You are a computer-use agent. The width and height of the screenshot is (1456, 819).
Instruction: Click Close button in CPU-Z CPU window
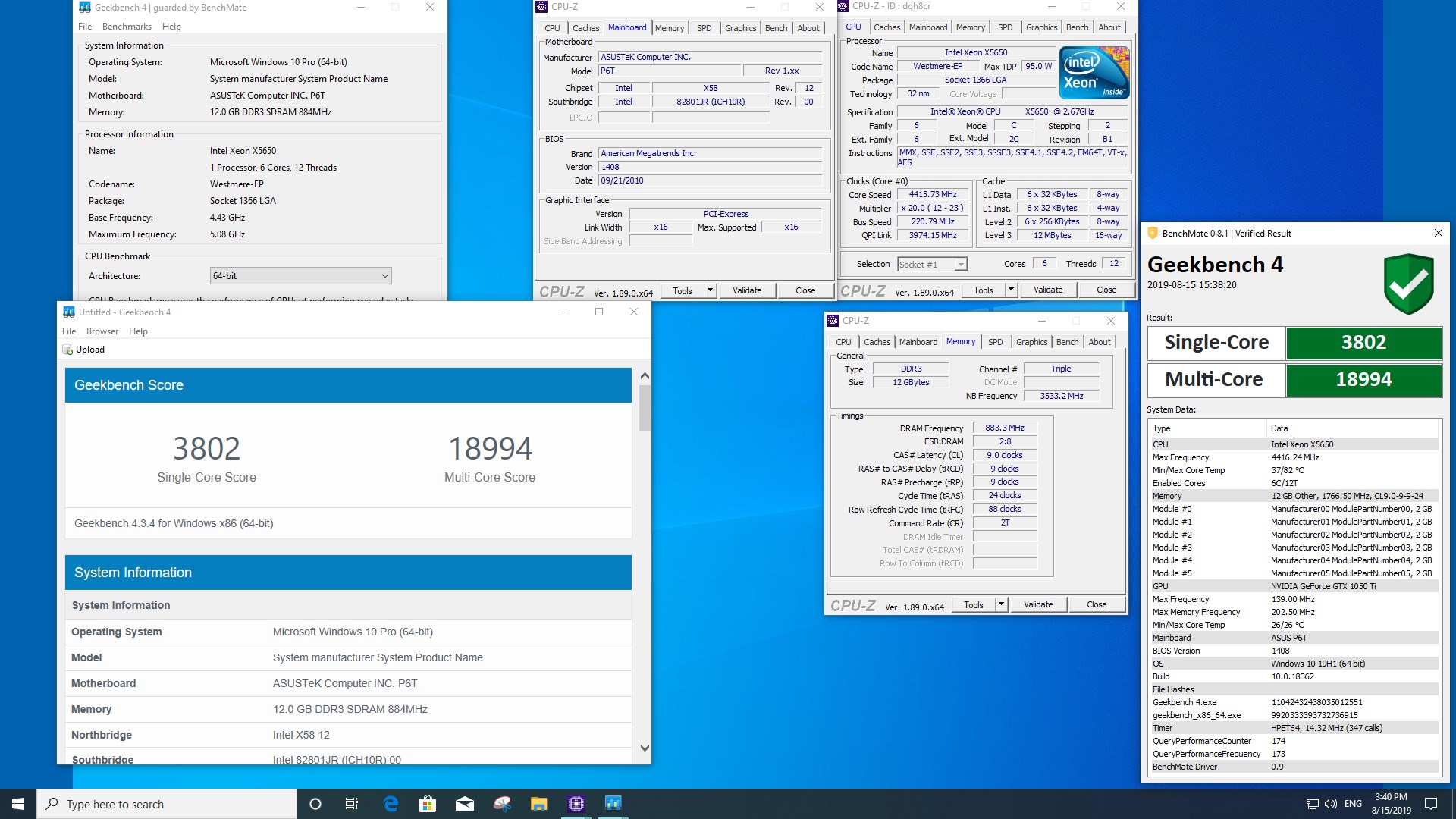1106,290
